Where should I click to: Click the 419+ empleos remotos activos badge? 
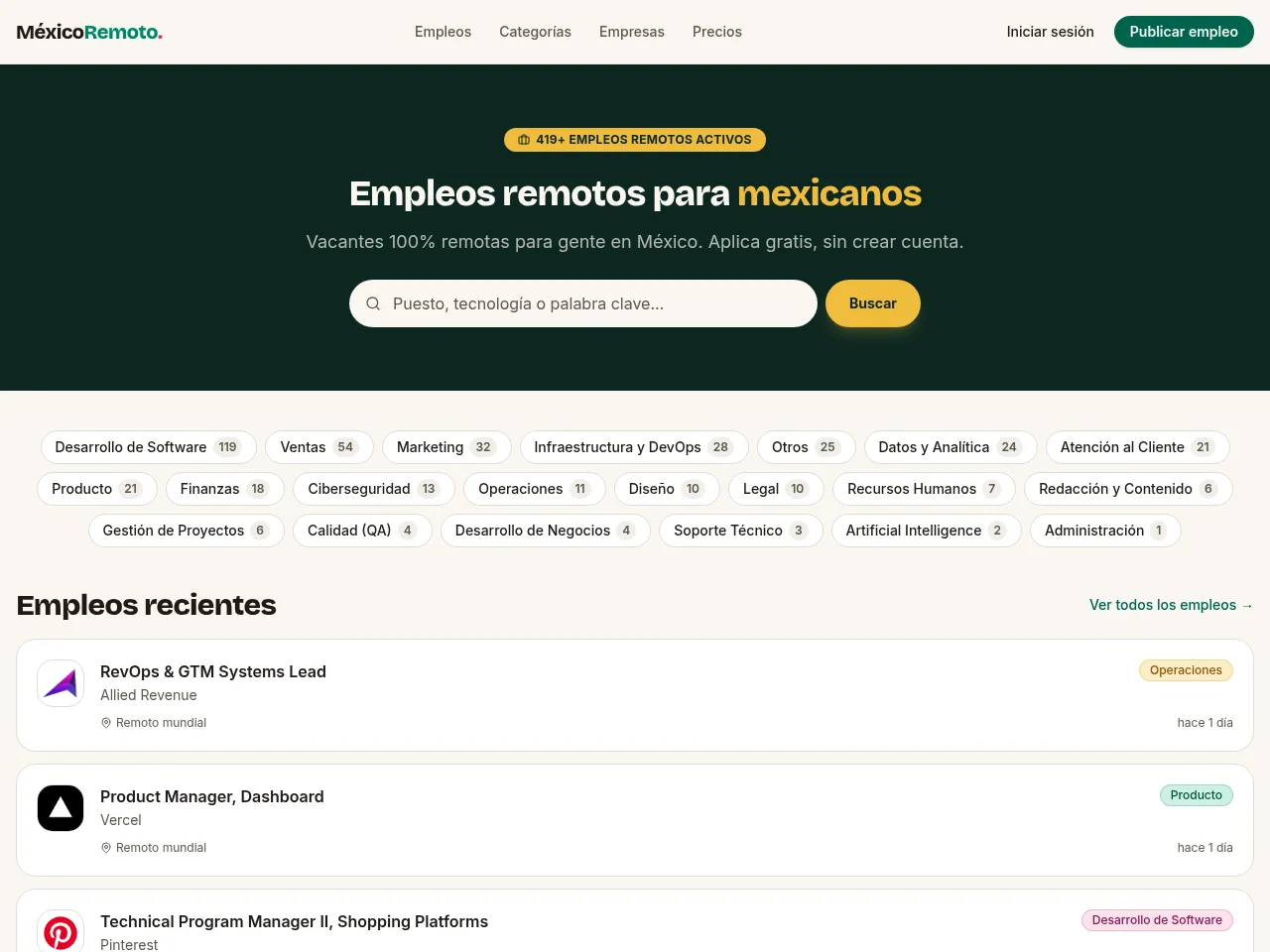coord(635,140)
